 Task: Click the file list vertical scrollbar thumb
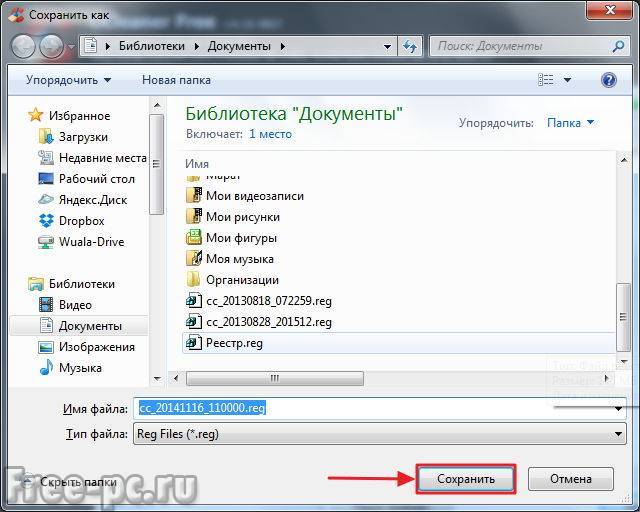(623, 317)
